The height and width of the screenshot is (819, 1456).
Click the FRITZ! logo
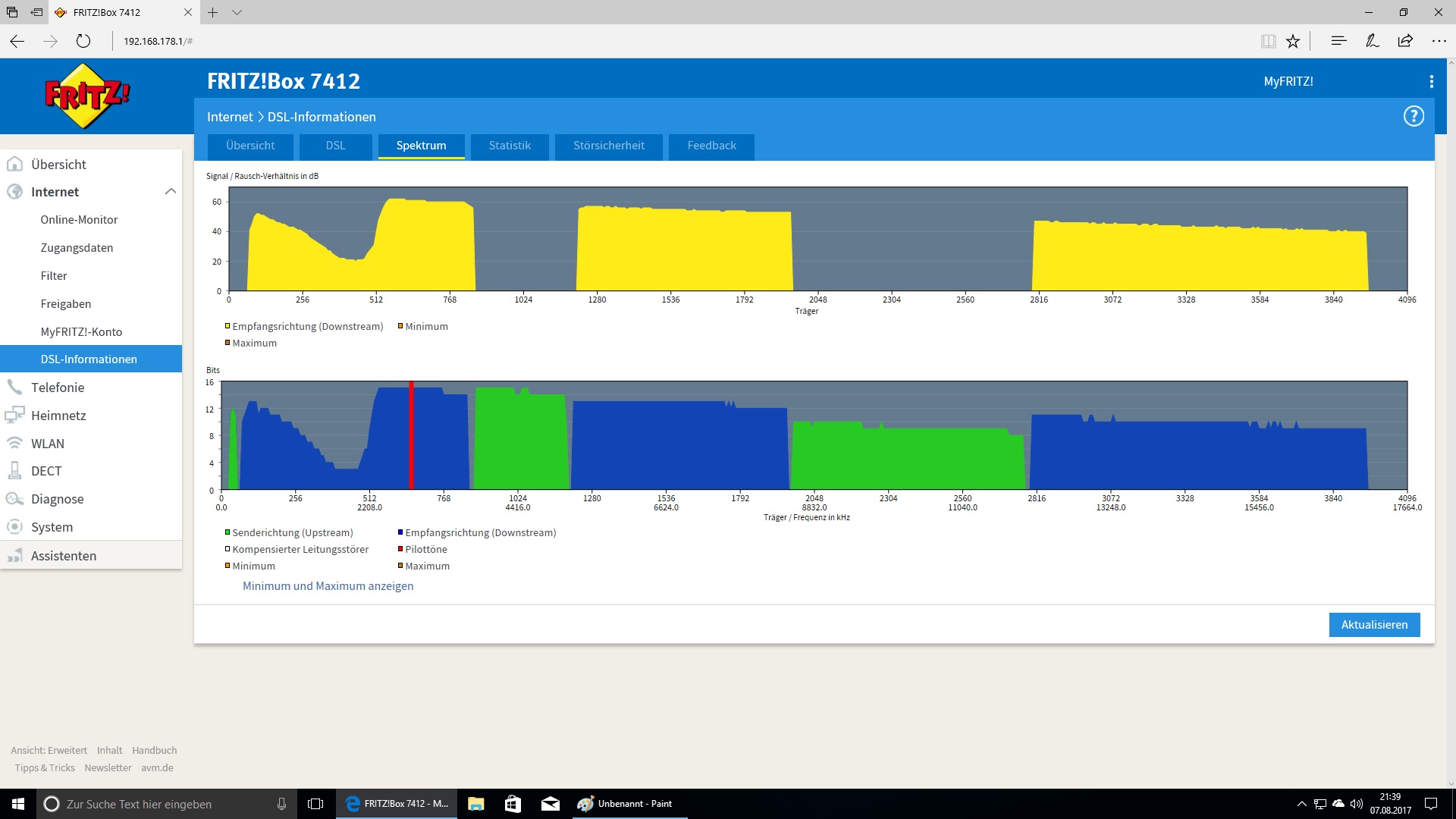click(x=87, y=96)
